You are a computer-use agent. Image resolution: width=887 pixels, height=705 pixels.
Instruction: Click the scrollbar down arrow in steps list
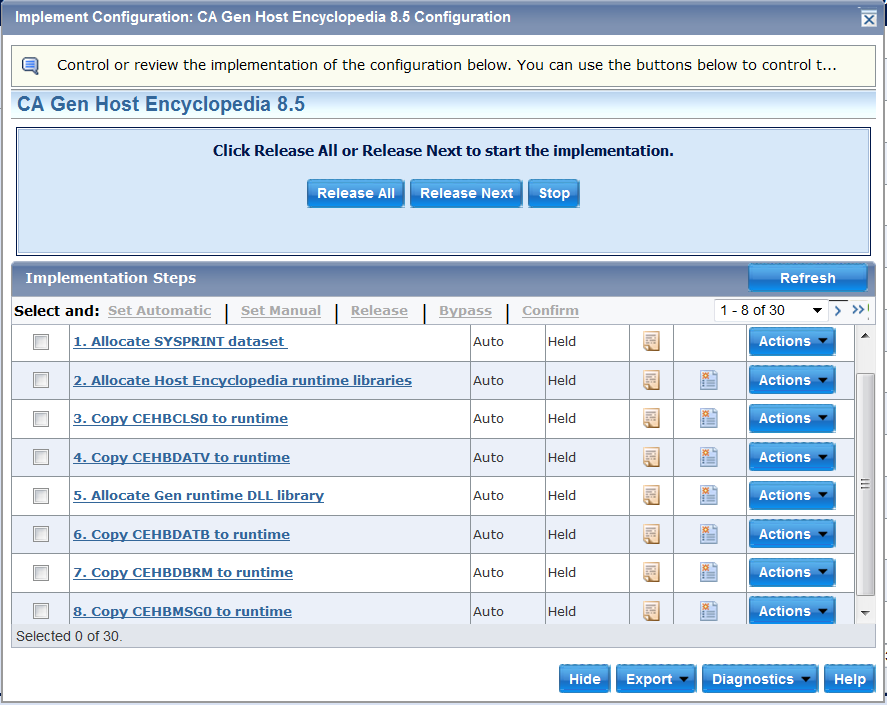(x=865, y=613)
